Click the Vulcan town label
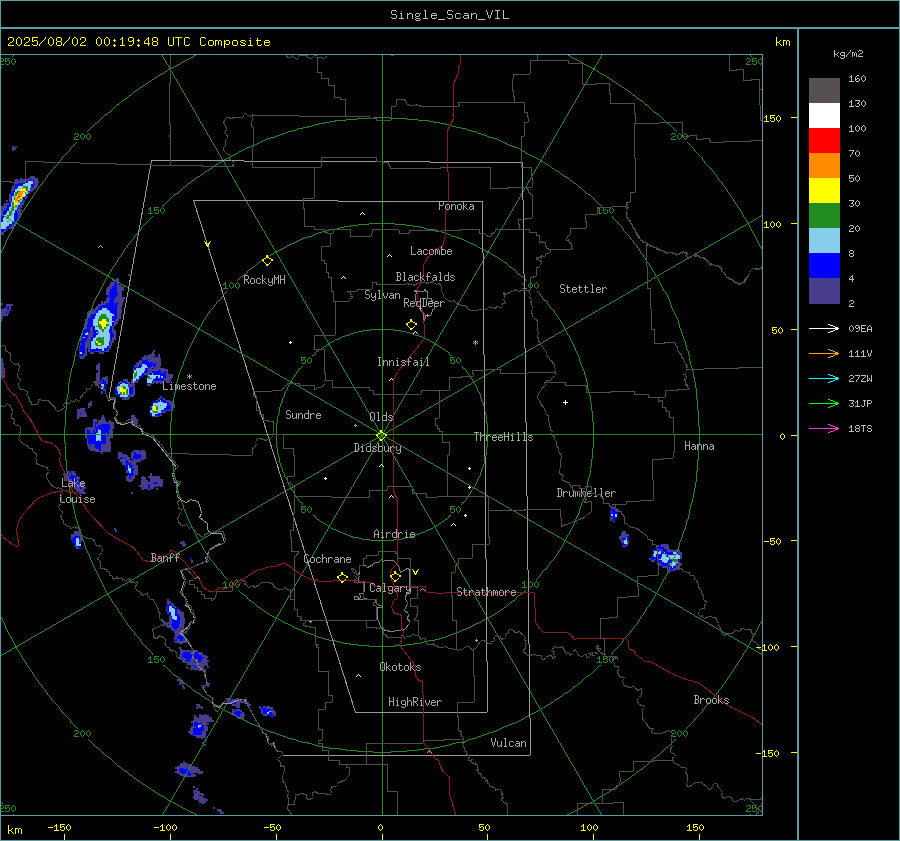 508,743
